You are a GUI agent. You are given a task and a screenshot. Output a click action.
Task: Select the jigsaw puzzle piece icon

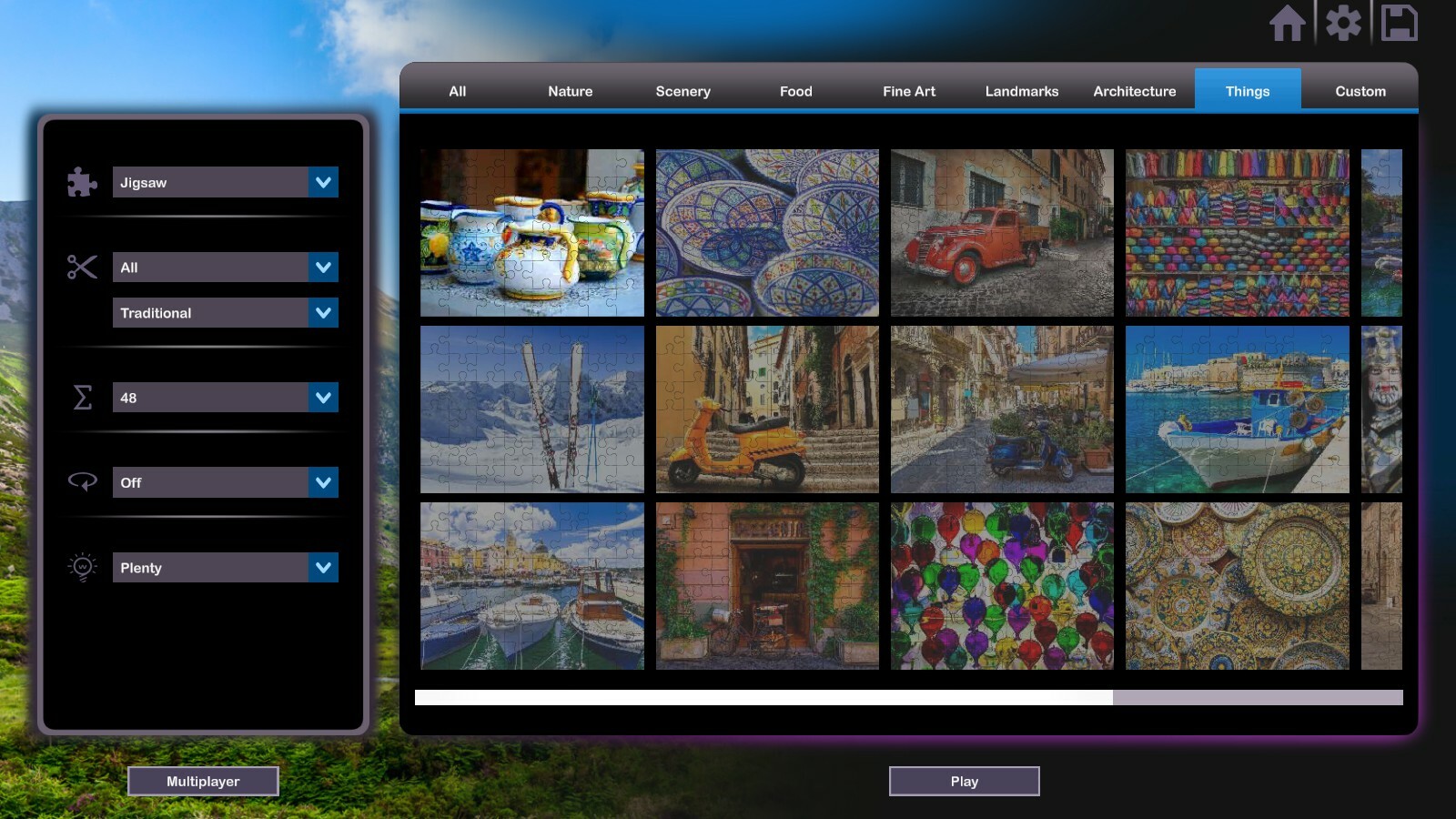(x=81, y=182)
